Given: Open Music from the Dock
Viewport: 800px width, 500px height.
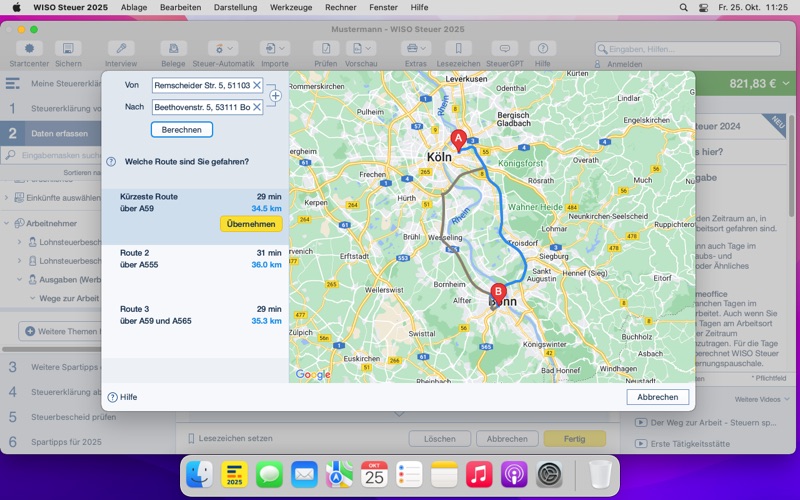Looking at the screenshot, I should [x=479, y=475].
